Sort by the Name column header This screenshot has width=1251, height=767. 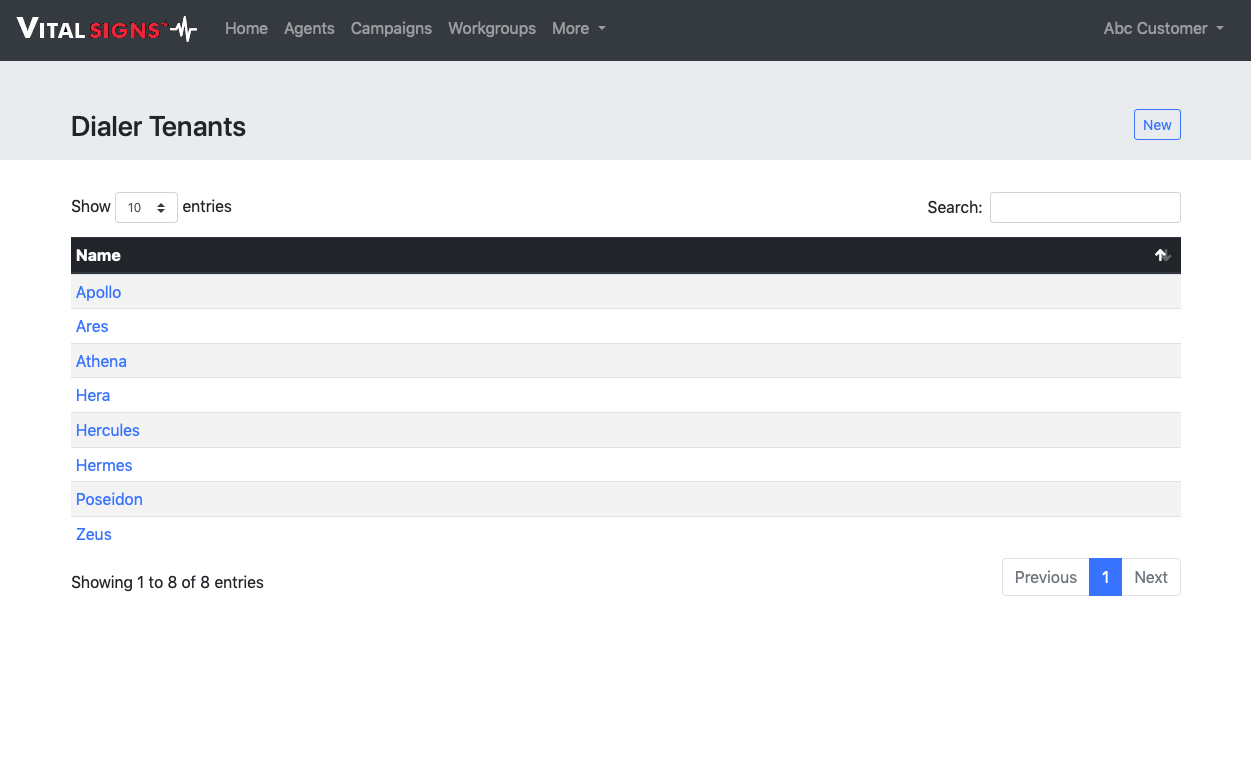pyautogui.click(x=98, y=256)
